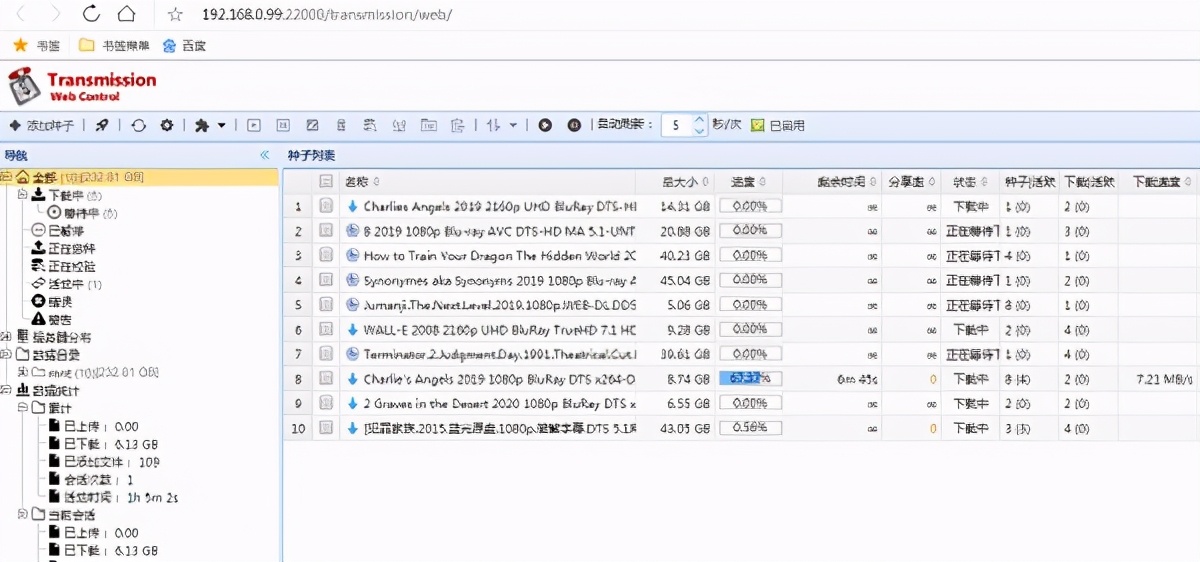
Task: Open the dropdown beside the up-down arrows icon
Action: (x=513, y=125)
